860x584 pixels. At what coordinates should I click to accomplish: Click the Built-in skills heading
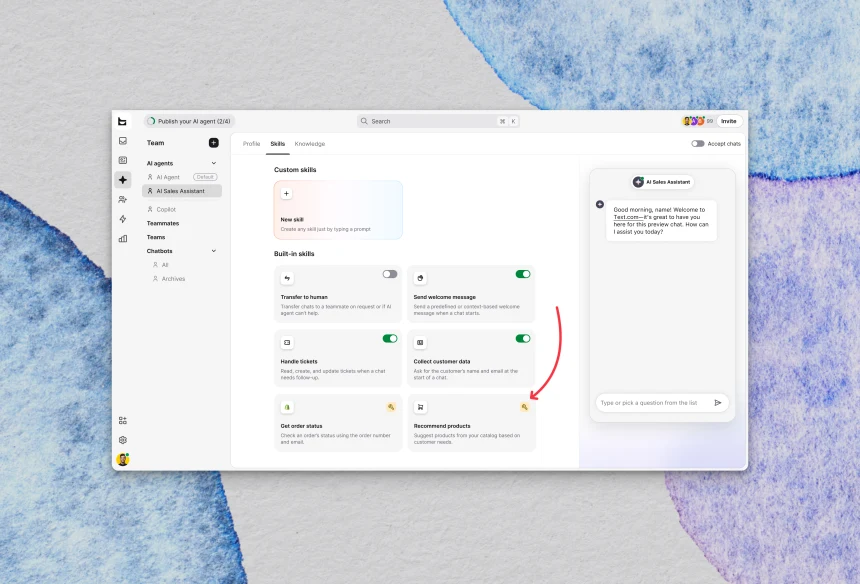[295, 253]
